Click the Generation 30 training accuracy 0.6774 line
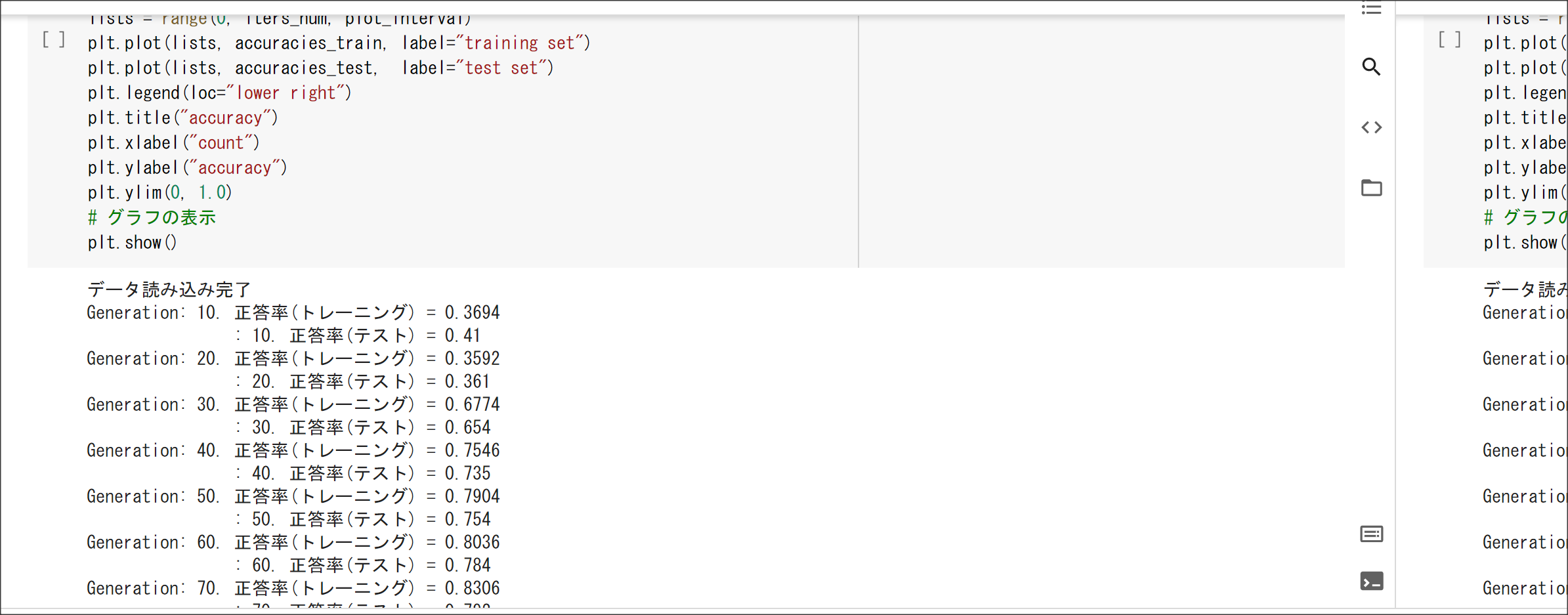 coord(293,404)
